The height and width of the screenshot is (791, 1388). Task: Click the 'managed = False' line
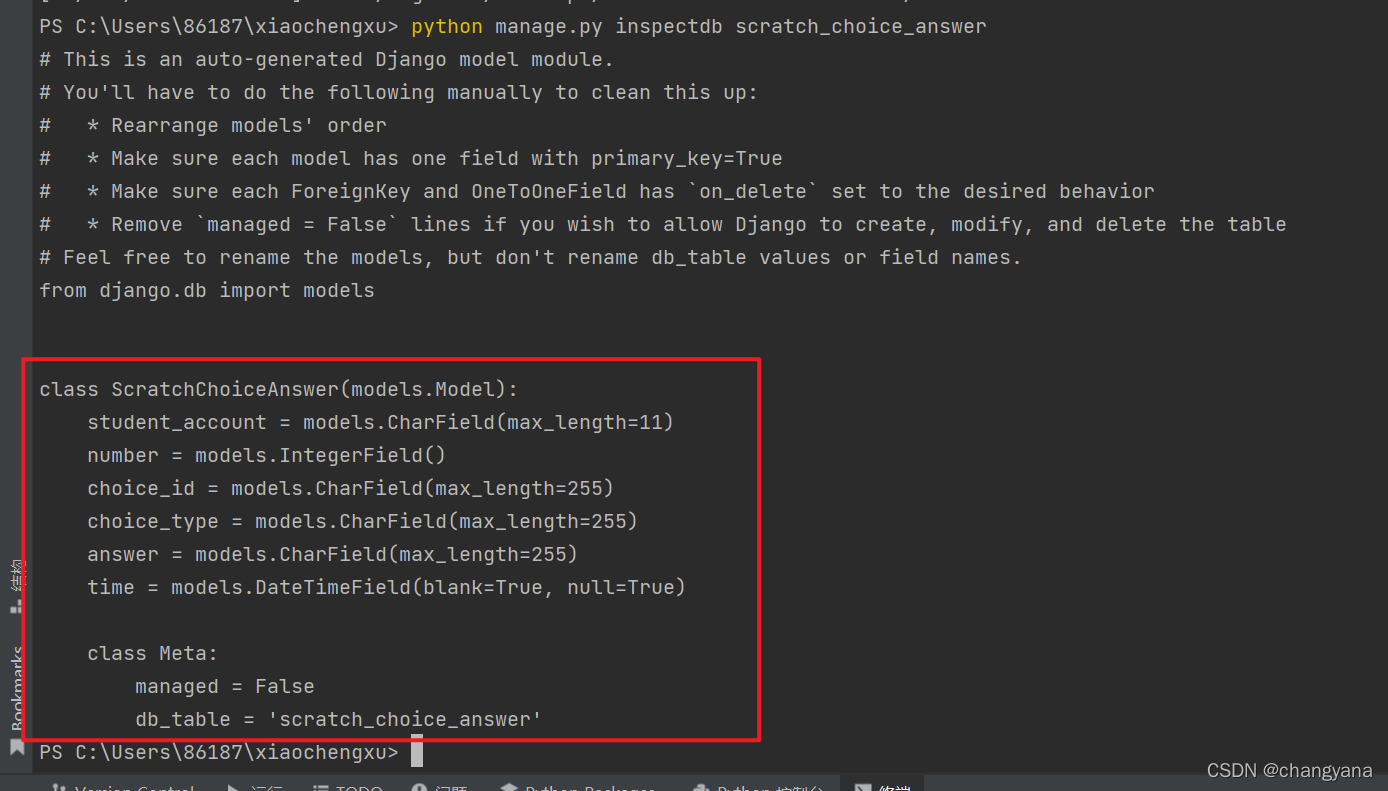pos(225,686)
